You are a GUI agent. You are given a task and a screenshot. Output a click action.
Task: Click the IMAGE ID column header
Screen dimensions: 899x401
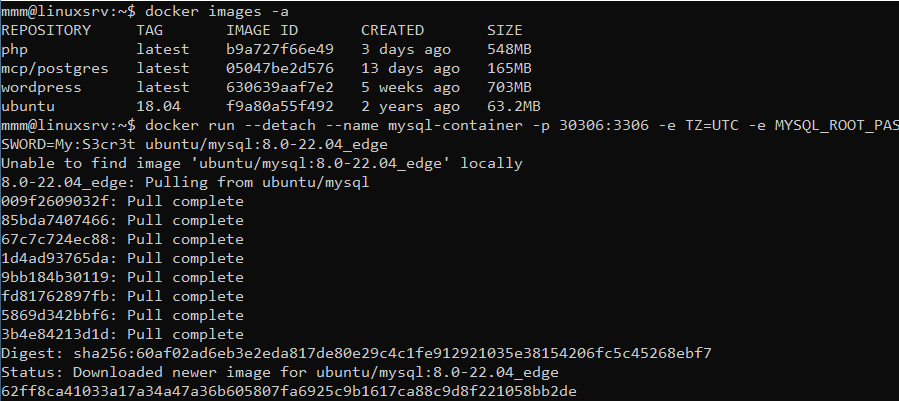tap(262, 30)
